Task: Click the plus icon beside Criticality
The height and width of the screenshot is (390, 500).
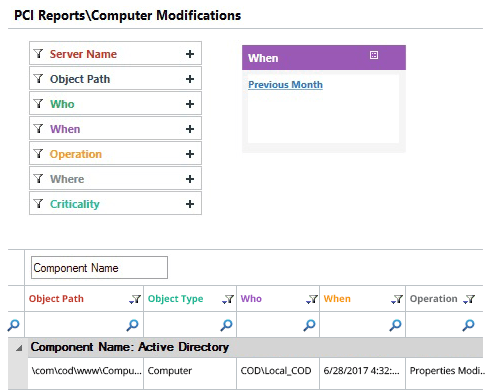Action: [x=190, y=204]
